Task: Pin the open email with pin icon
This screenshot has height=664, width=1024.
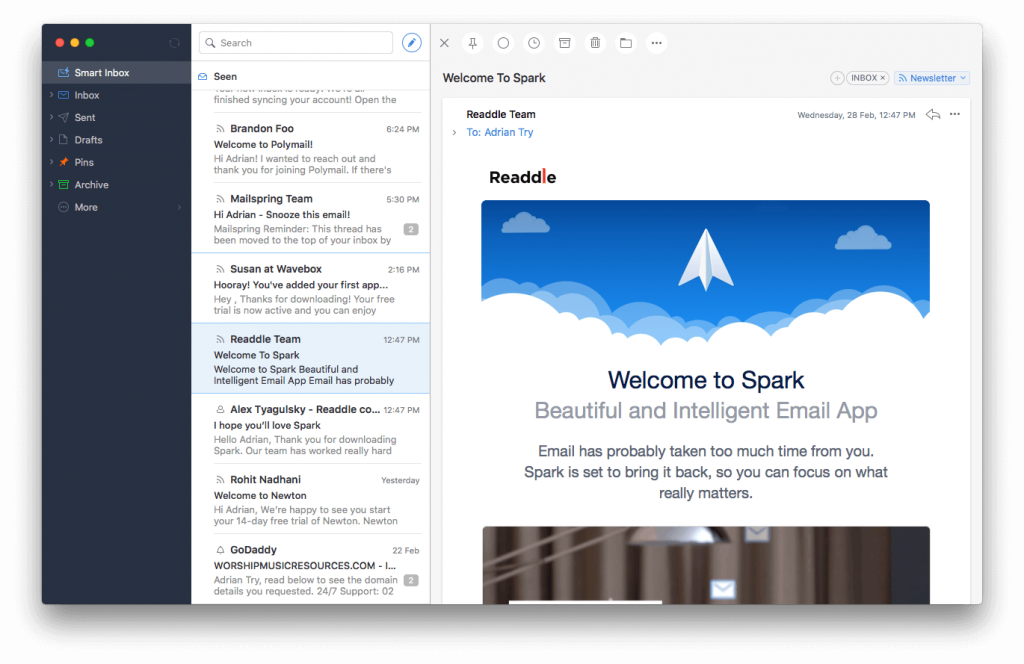Action: 473,43
